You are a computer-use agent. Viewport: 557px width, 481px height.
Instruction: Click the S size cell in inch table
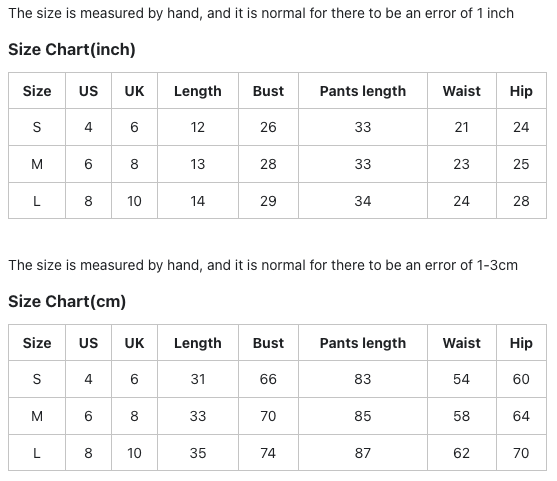click(37, 127)
